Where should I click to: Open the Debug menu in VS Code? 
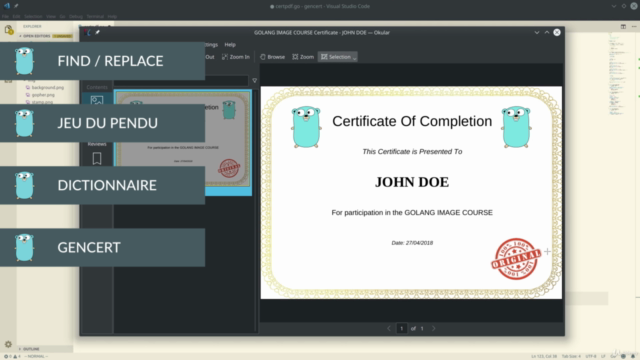(x=76, y=16)
